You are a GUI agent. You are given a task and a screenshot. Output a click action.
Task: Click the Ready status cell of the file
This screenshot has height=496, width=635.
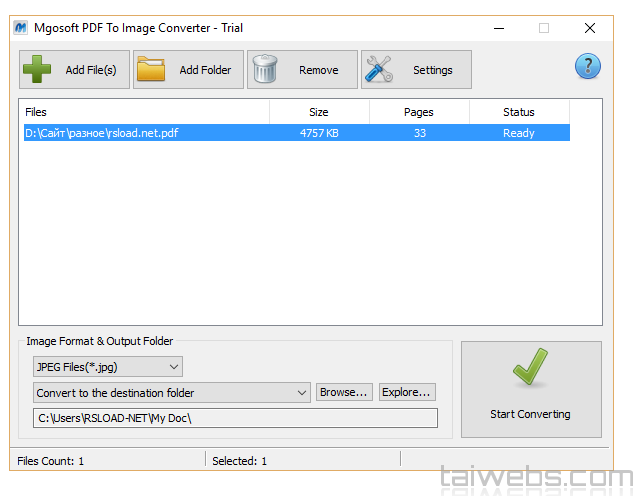(519, 133)
